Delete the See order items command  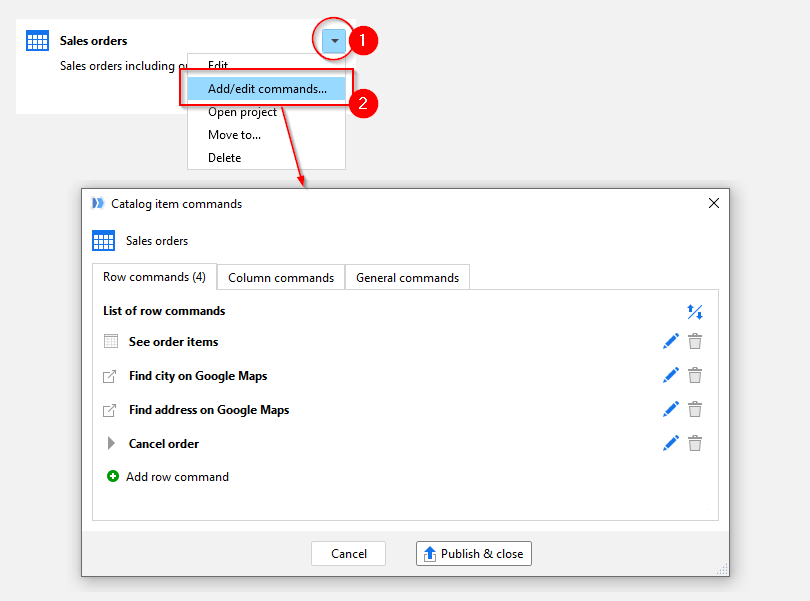point(695,341)
